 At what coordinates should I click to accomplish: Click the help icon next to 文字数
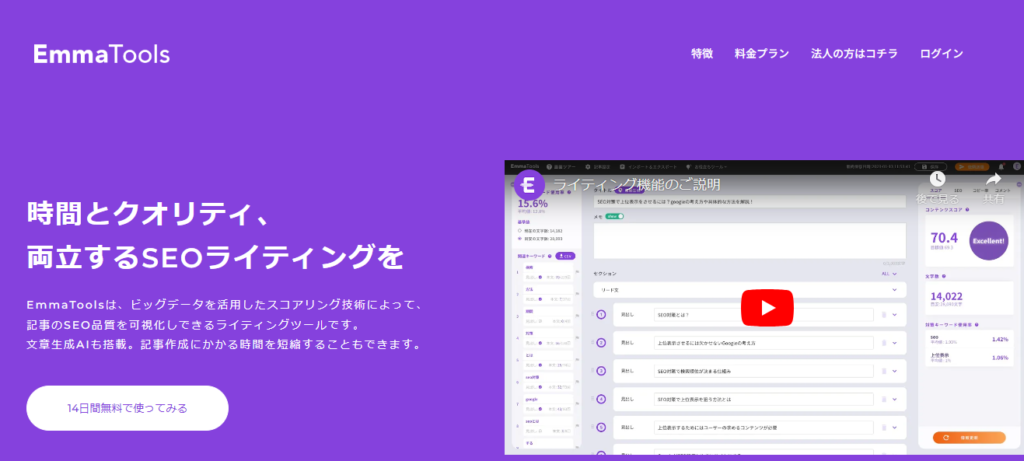tap(944, 276)
